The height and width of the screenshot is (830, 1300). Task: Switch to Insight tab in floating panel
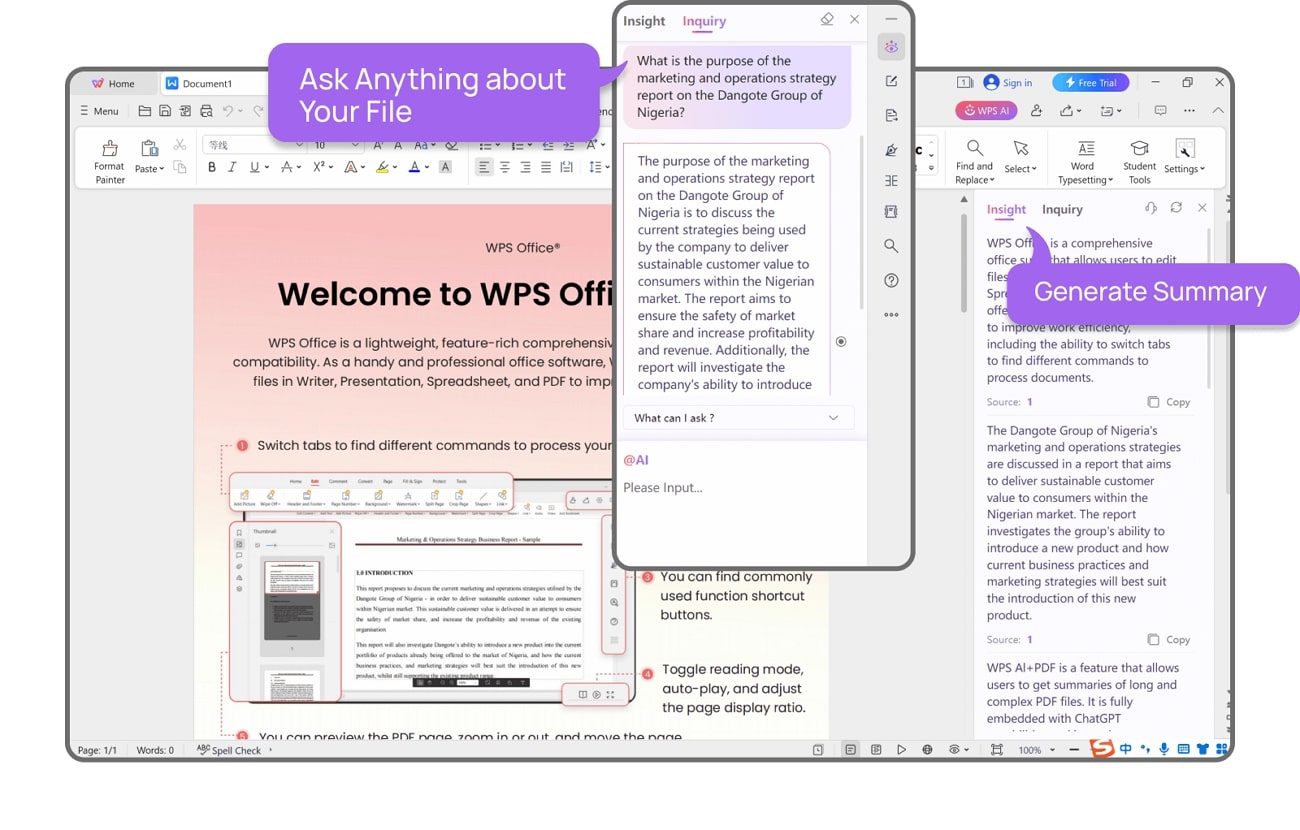click(644, 21)
